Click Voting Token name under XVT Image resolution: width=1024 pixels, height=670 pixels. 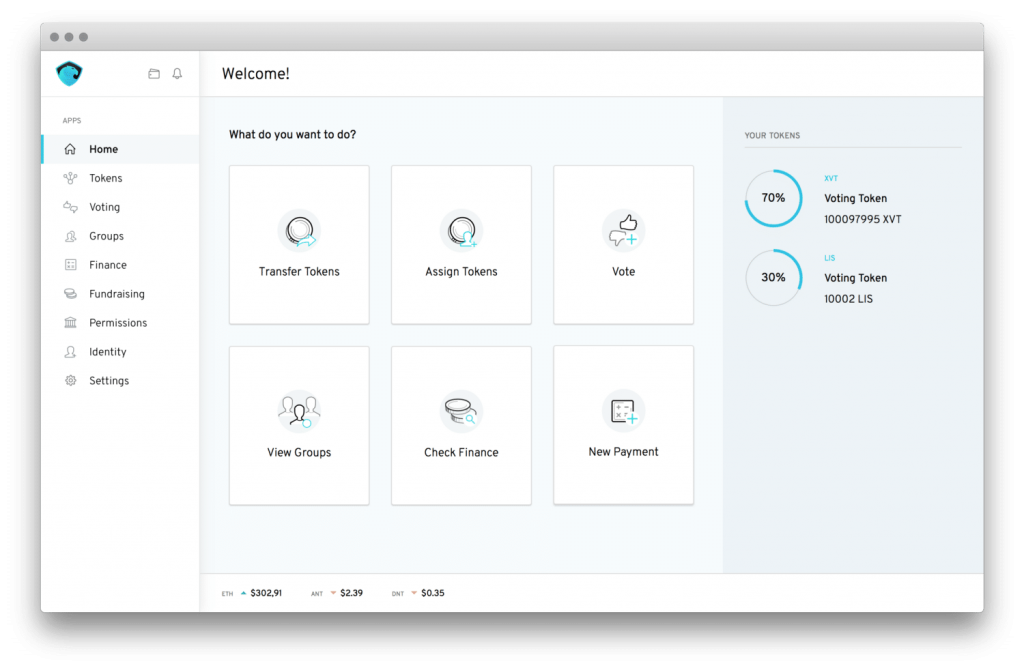[856, 199]
